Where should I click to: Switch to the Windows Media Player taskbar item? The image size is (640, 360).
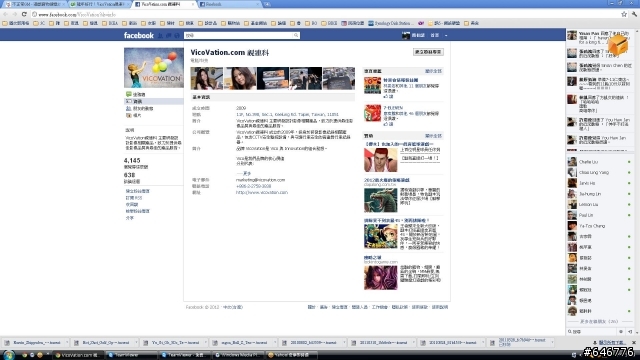point(238,355)
